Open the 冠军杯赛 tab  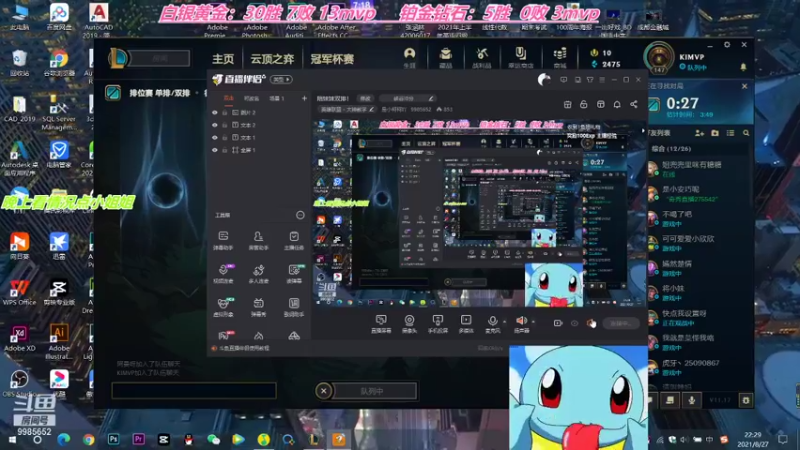(x=332, y=59)
